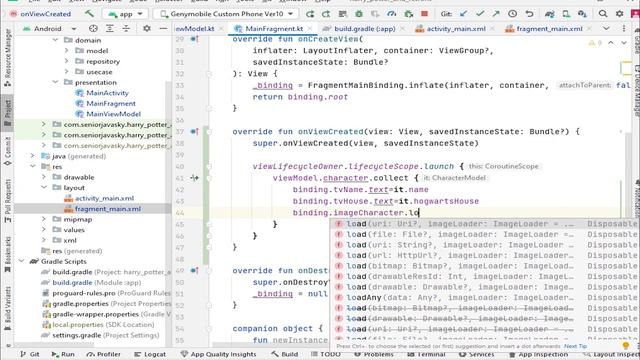
Task: Open IDE settings gear in main toolbar
Action: pyautogui.click(x=620, y=14)
